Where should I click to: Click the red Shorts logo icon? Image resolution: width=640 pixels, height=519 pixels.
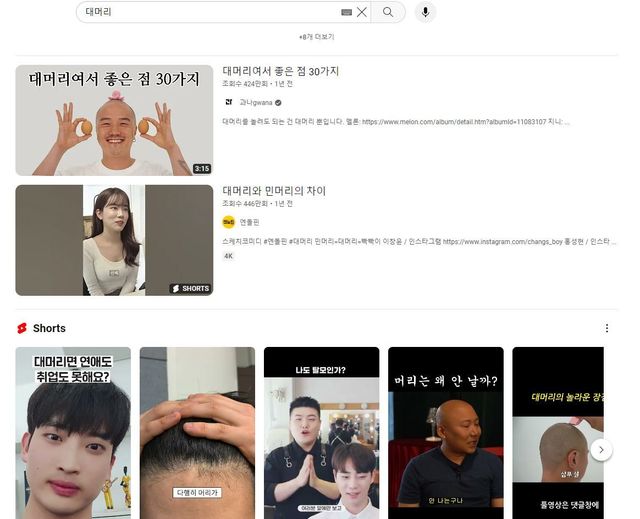21,328
